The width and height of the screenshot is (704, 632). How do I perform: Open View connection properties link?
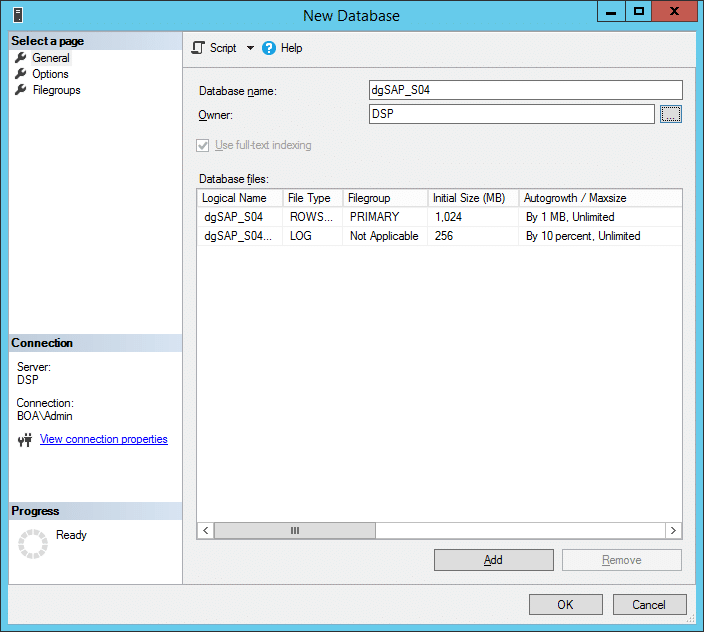coord(104,439)
